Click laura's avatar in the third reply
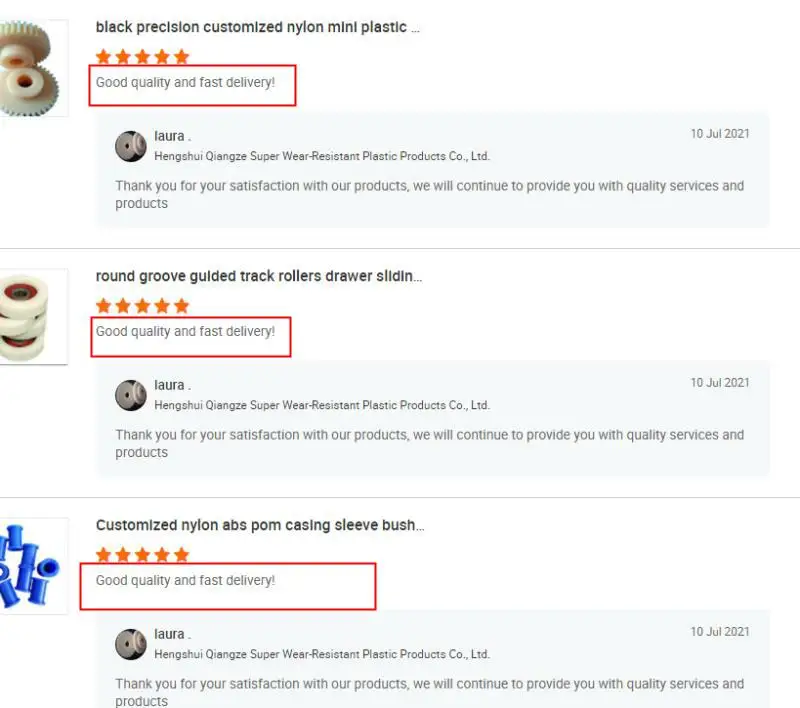Viewport: 800px width, 708px height. click(x=131, y=644)
